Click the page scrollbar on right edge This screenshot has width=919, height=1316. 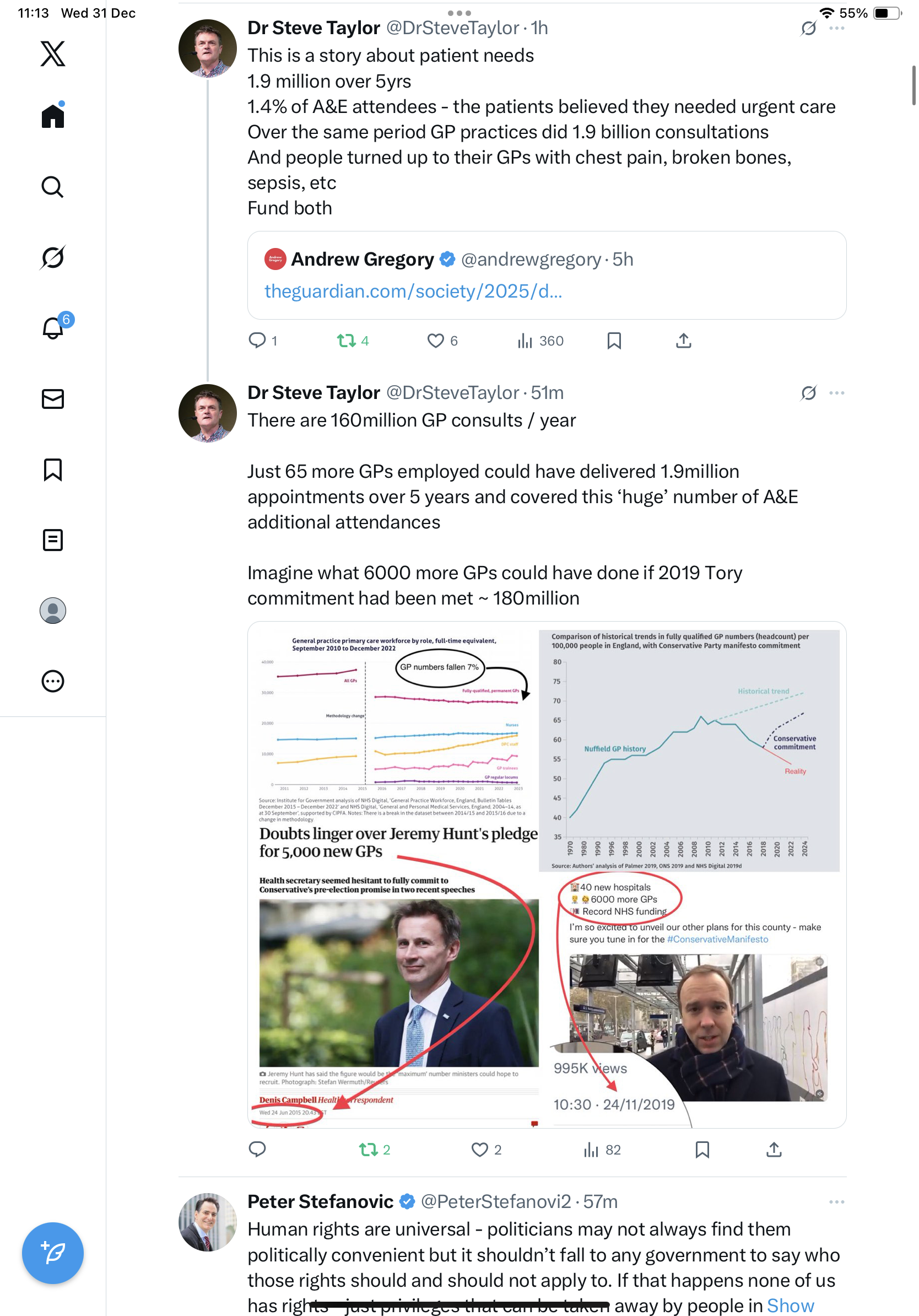[x=913, y=86]
